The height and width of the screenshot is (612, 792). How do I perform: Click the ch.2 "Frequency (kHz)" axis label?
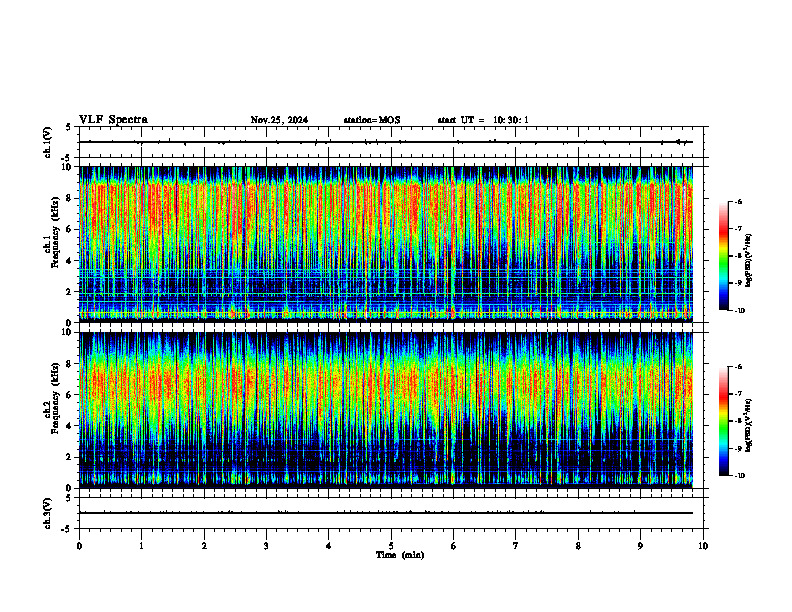55,398
